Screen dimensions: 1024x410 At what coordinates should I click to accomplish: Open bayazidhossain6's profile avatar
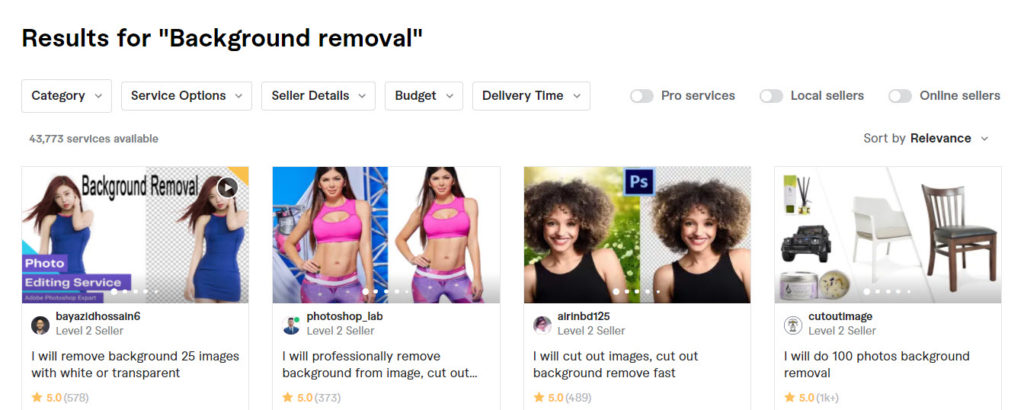point(40,324)
